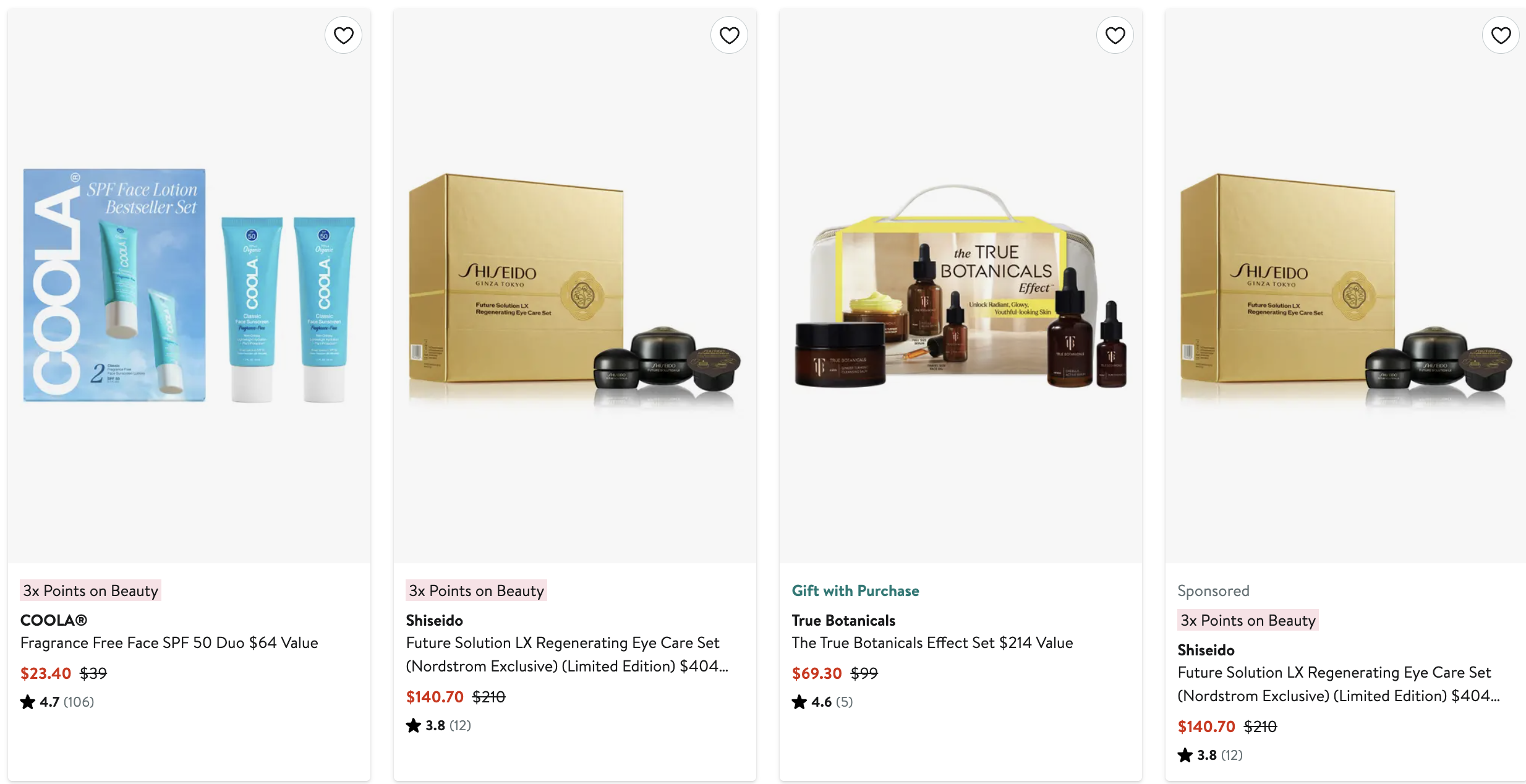Toggle wishlist heart on sponsored Shiseido set
This screenshot has width=1526, height=784.
pos(1501,35)
